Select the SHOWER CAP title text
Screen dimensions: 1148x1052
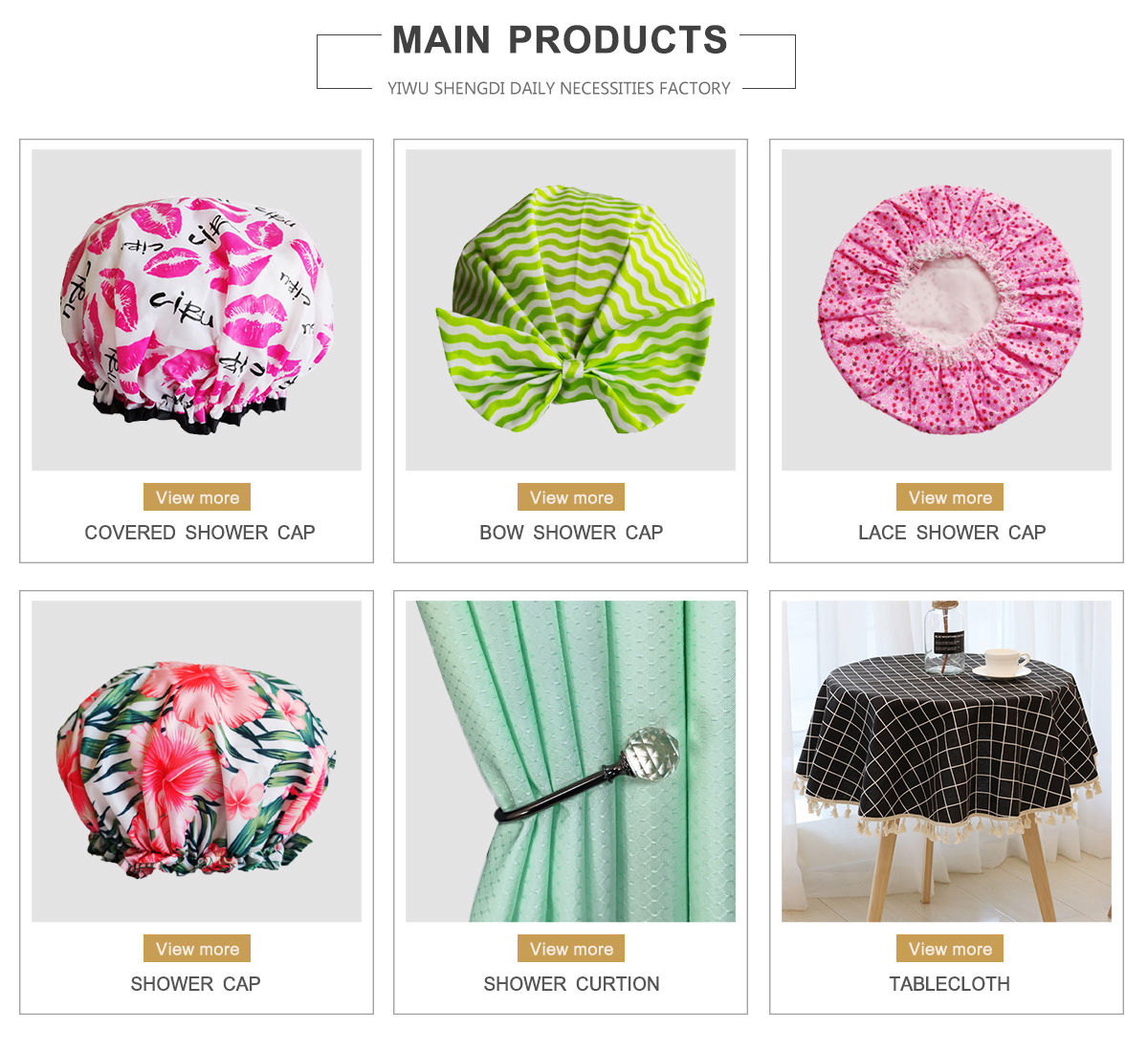point(195,984)
